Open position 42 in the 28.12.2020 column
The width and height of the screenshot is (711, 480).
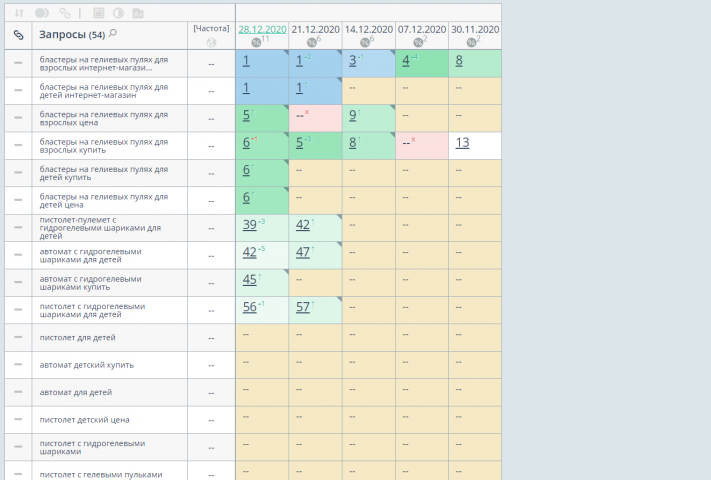point(249,252)
